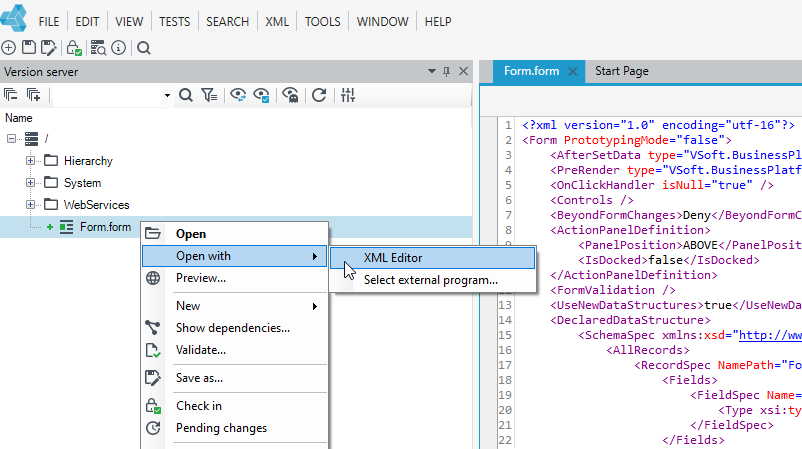Open the Version server panel dropdown arrow

pos(432,72)
